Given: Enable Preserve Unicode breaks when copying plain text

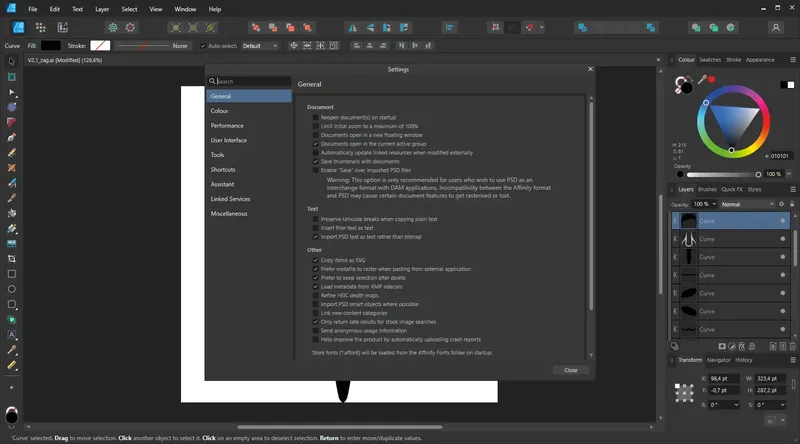Looking at the screenshot, I should coord(315,219).
